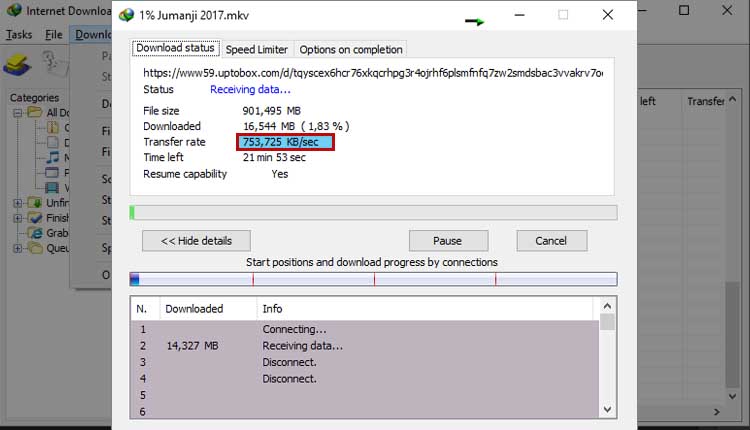The width and height of the screenshot is (750, 430).
Task: Click the Transfer column header in main window
Action: (x=706, y=101)
